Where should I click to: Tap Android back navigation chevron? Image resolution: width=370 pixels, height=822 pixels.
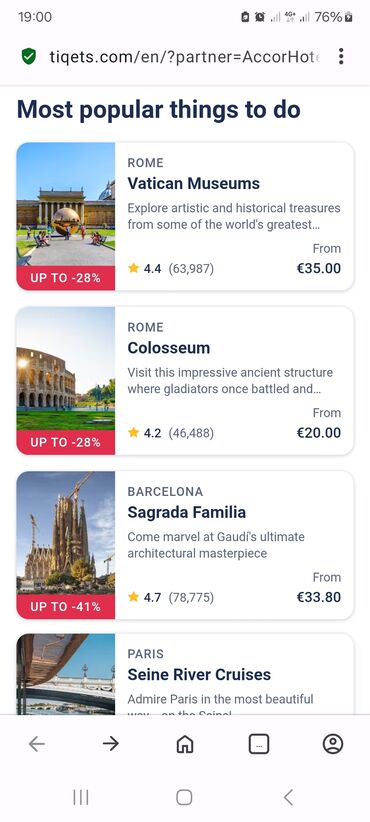click(288, 797)
